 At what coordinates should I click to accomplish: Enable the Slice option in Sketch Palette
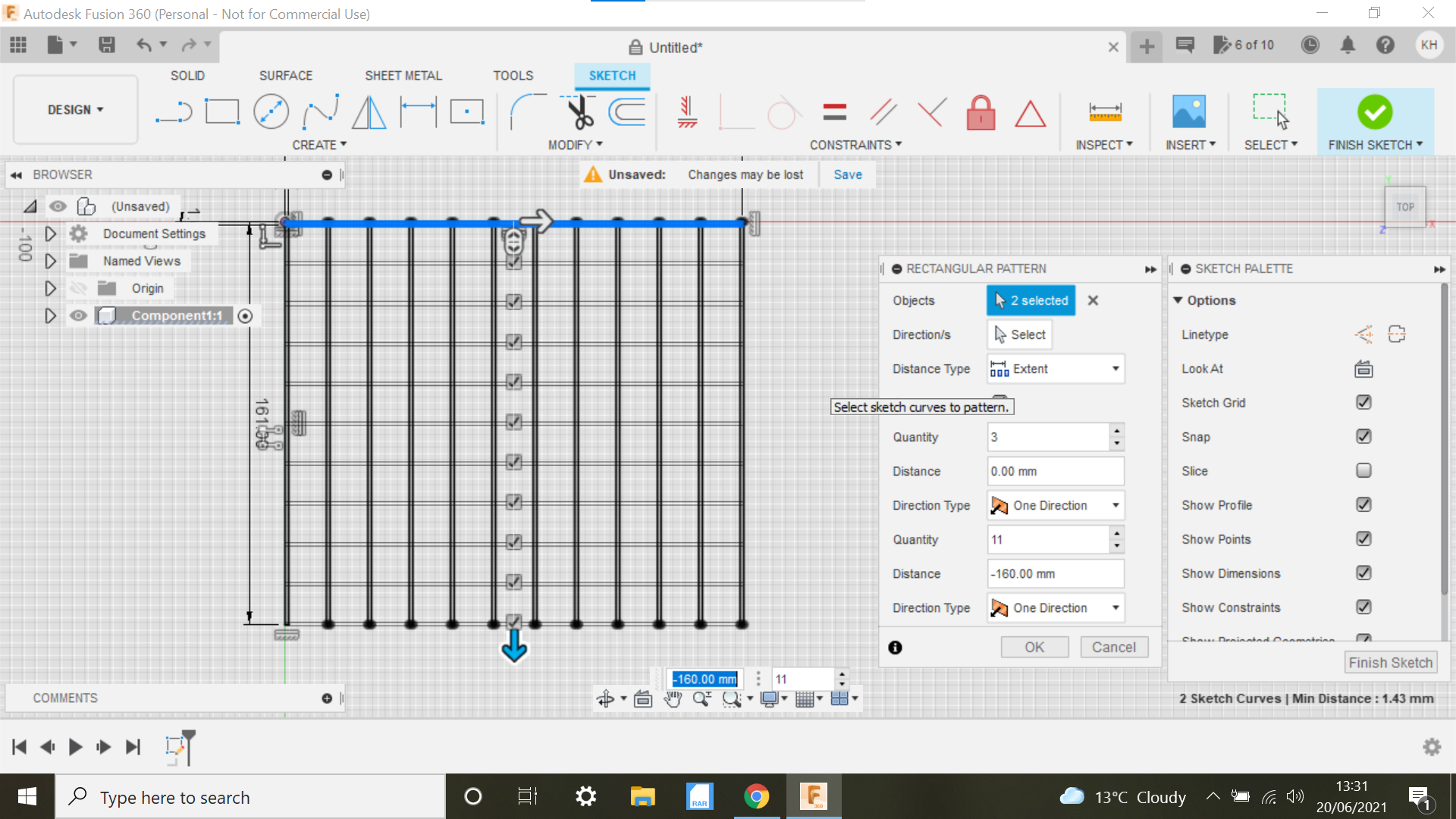[1363, 470]
